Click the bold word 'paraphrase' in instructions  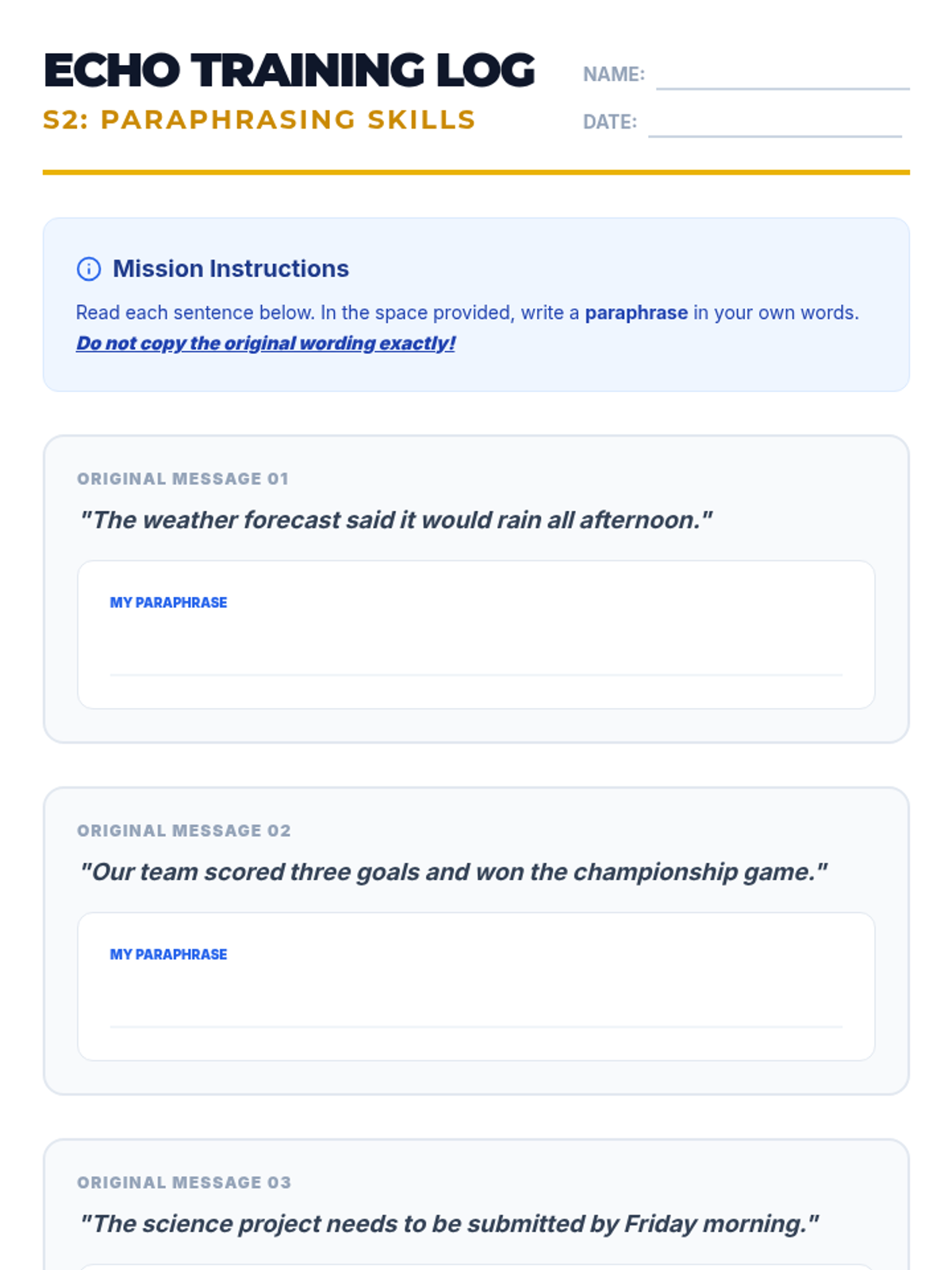(635, 313)
